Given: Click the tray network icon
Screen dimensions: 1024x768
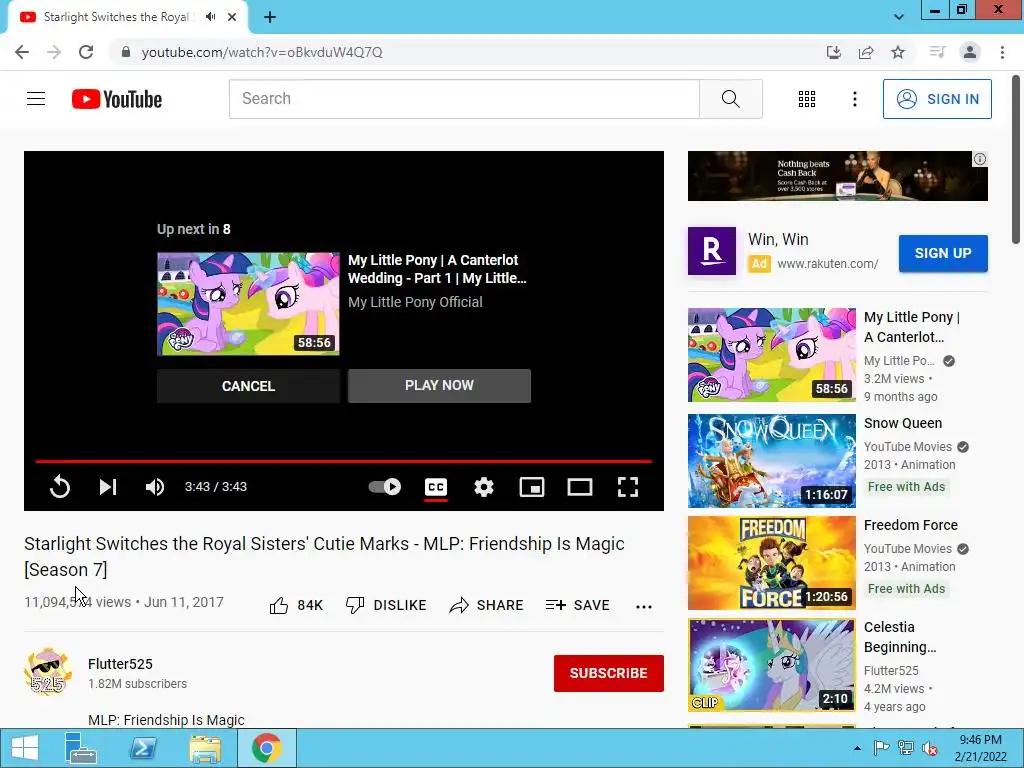Looking at the screenshot, I should [x=906, y=748].
